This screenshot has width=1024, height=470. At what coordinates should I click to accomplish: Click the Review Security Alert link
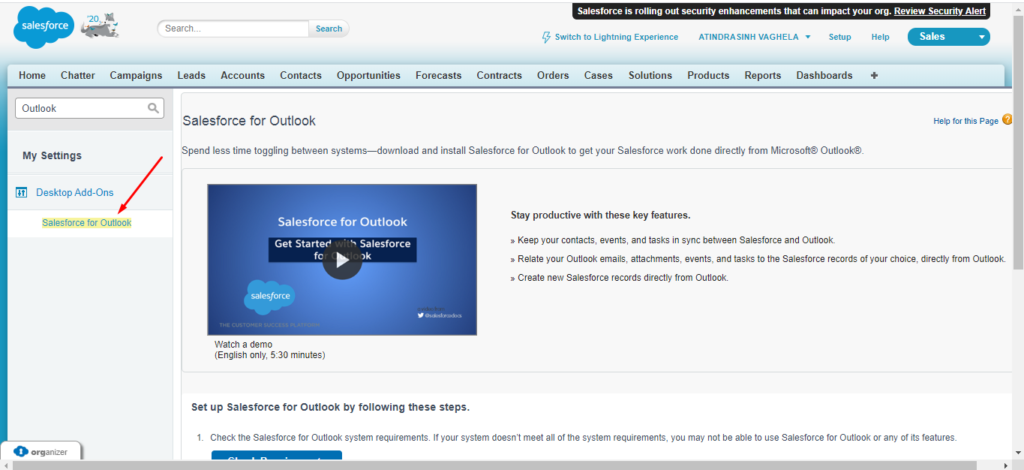click(x=940, y=11)
